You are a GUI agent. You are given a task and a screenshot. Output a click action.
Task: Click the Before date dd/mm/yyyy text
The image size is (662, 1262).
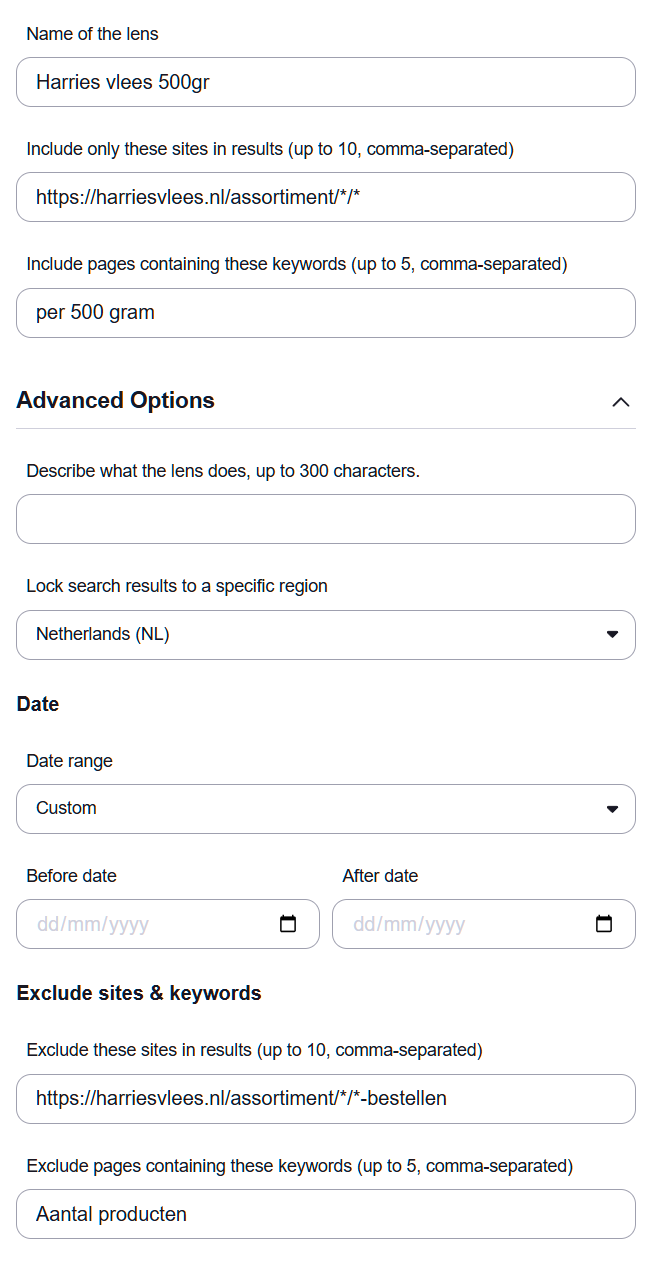click(x=93, y=925)
